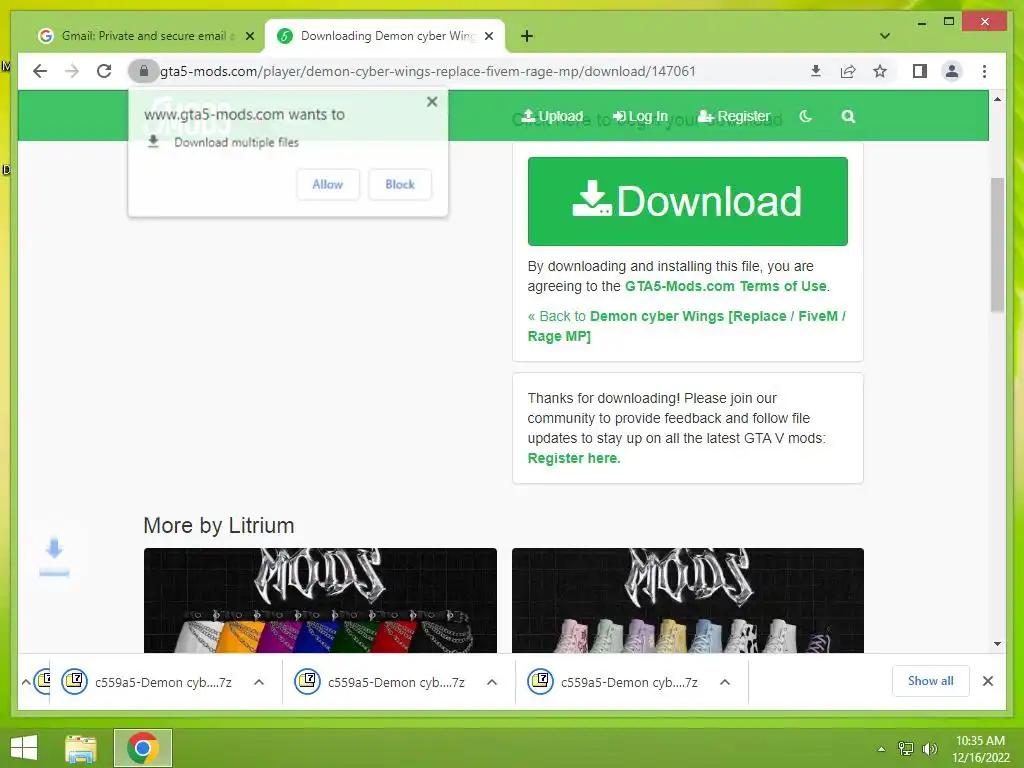Reload the current page
Screen dimensions: 1024x768
click(104, 71)
